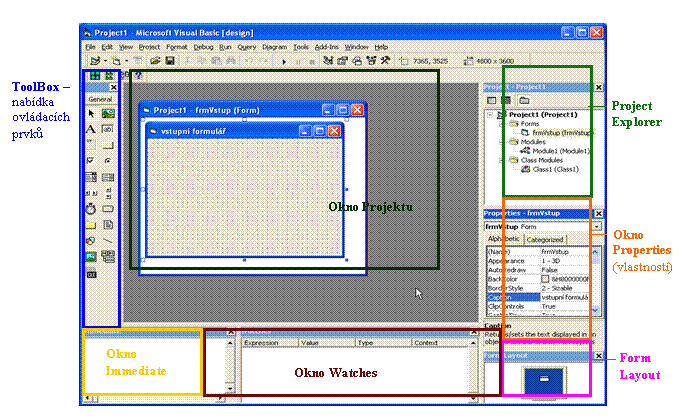
Task: Click the Properties Window toolbar icon
Action: pyautogui.click(x=342, y=61)
